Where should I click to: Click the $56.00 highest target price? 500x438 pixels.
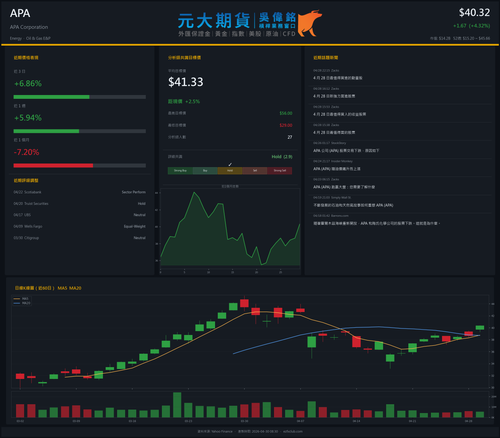tap(286, 113)
